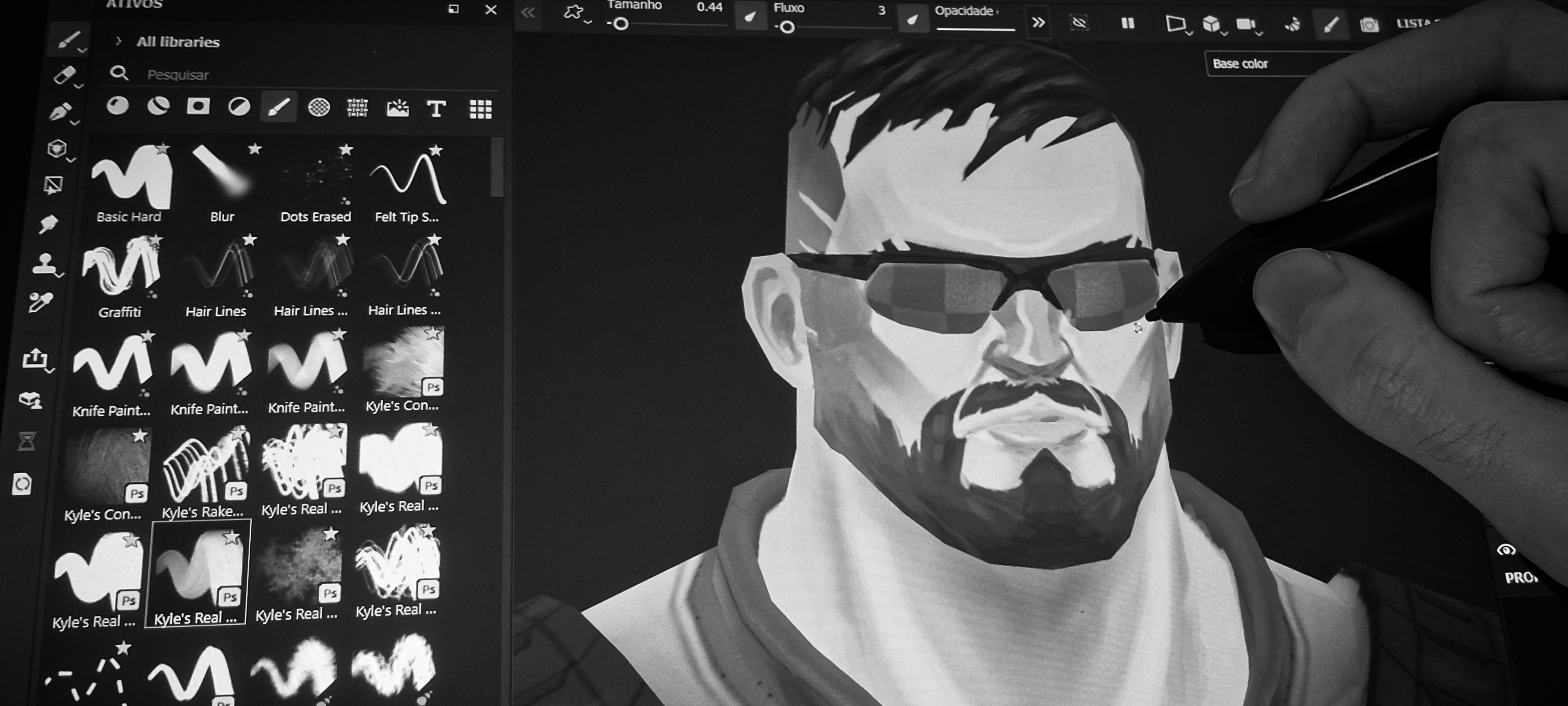Adjust the Tamanho size slider handle
The height and width of the screenshot is (706, 1568).
(x=620, y=25)
